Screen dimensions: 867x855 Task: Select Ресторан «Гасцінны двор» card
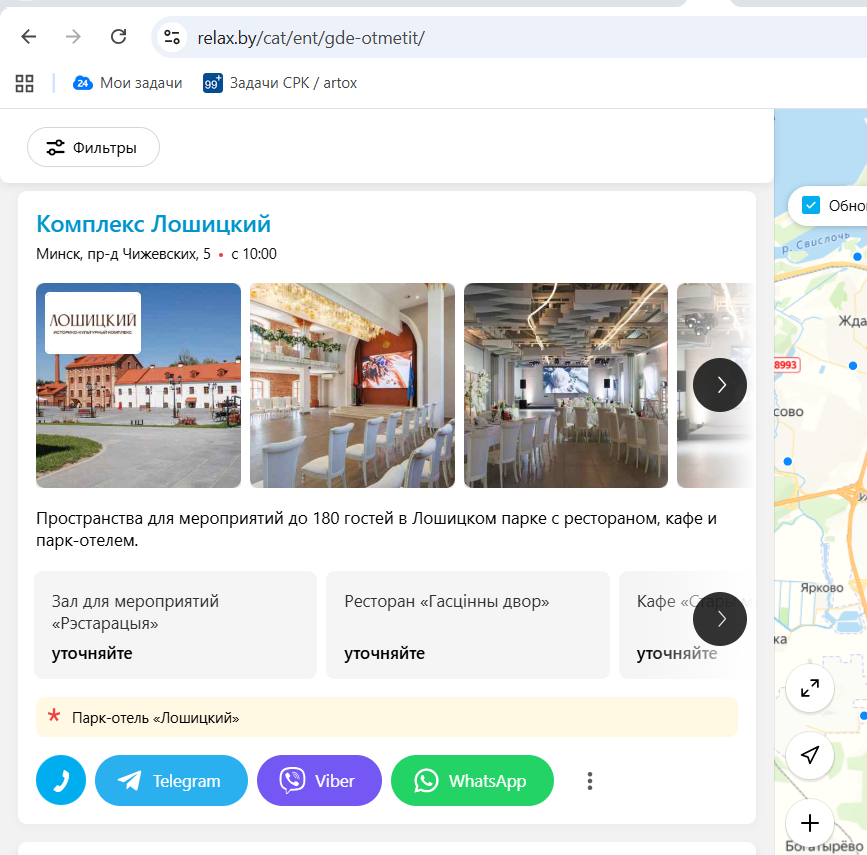[x=468, y=625]
